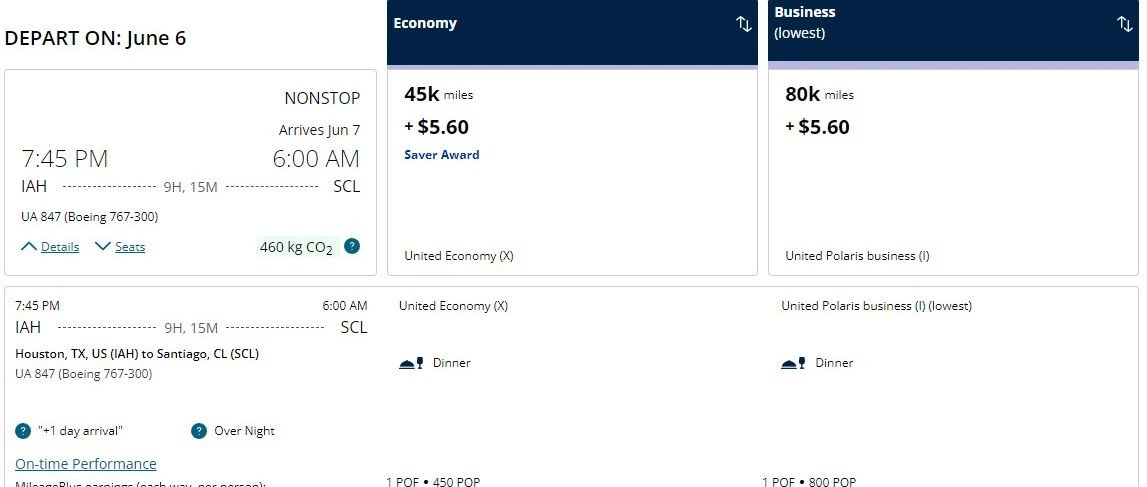Open the "+1 day arrival" help icon
This screenshot has width=1147, height=487.
click(23, 431)
